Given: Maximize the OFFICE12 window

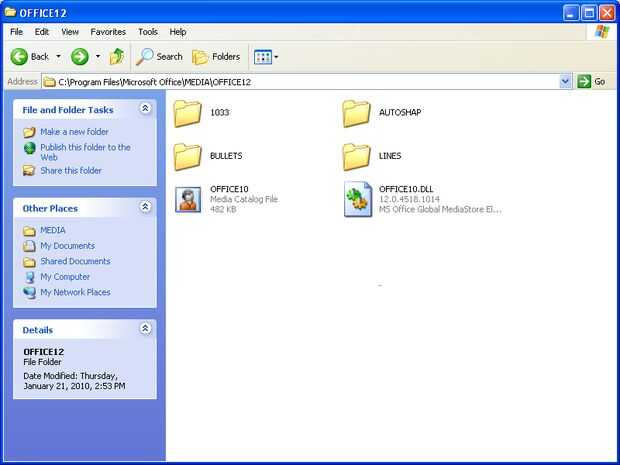Looking at the screenshot, I should pyautogui.click(x=589, y=13).
